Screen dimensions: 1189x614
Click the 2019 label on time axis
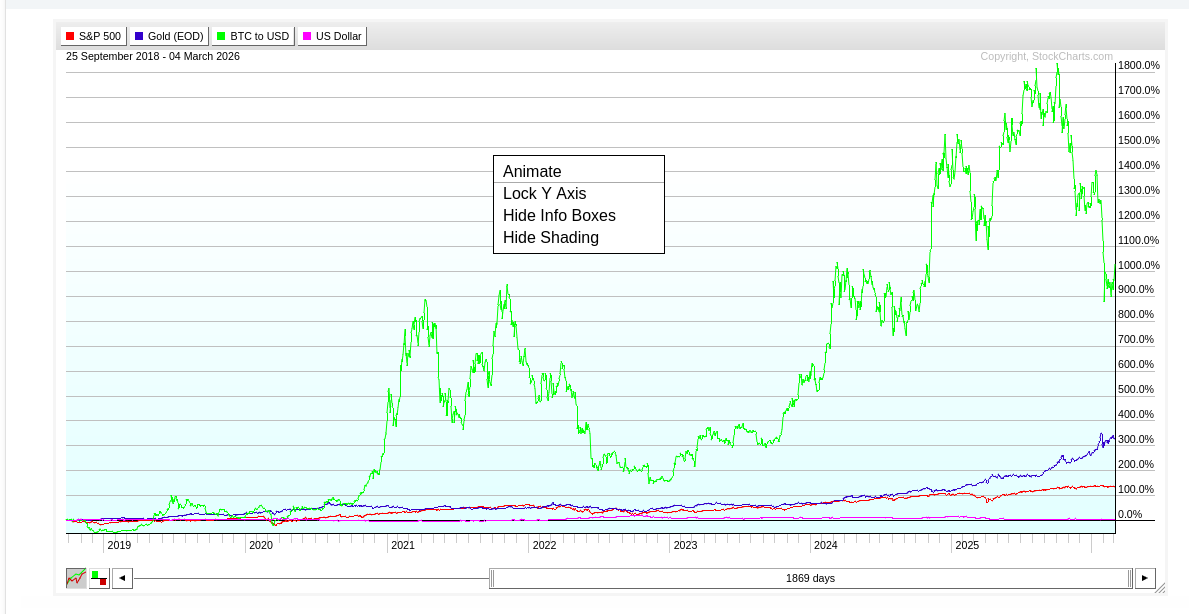pyautogui.click(x=119, y=545)
